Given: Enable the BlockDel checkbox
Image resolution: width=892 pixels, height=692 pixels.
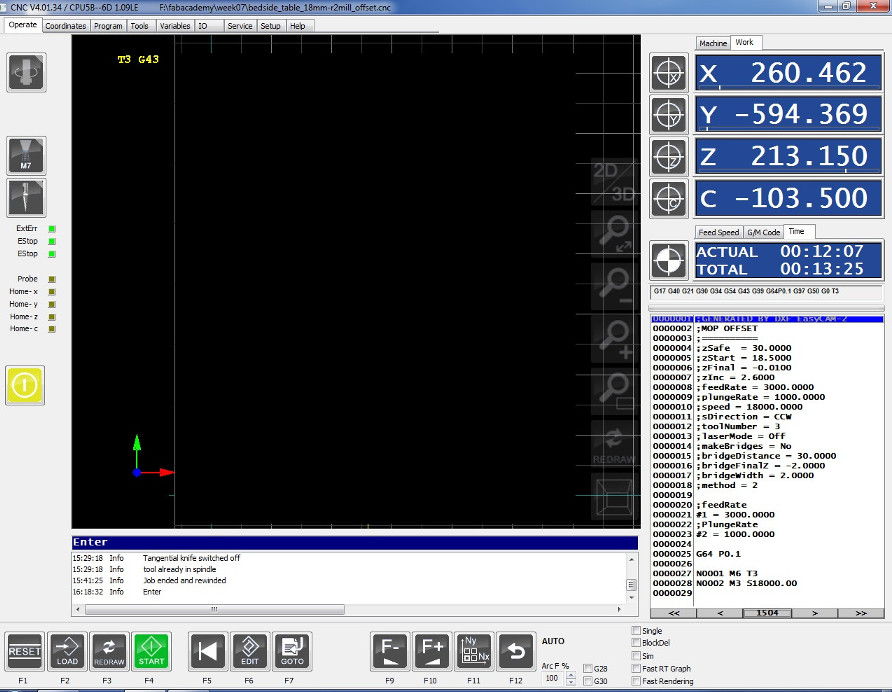Looking at the screenshot, I should pos(636,642).
